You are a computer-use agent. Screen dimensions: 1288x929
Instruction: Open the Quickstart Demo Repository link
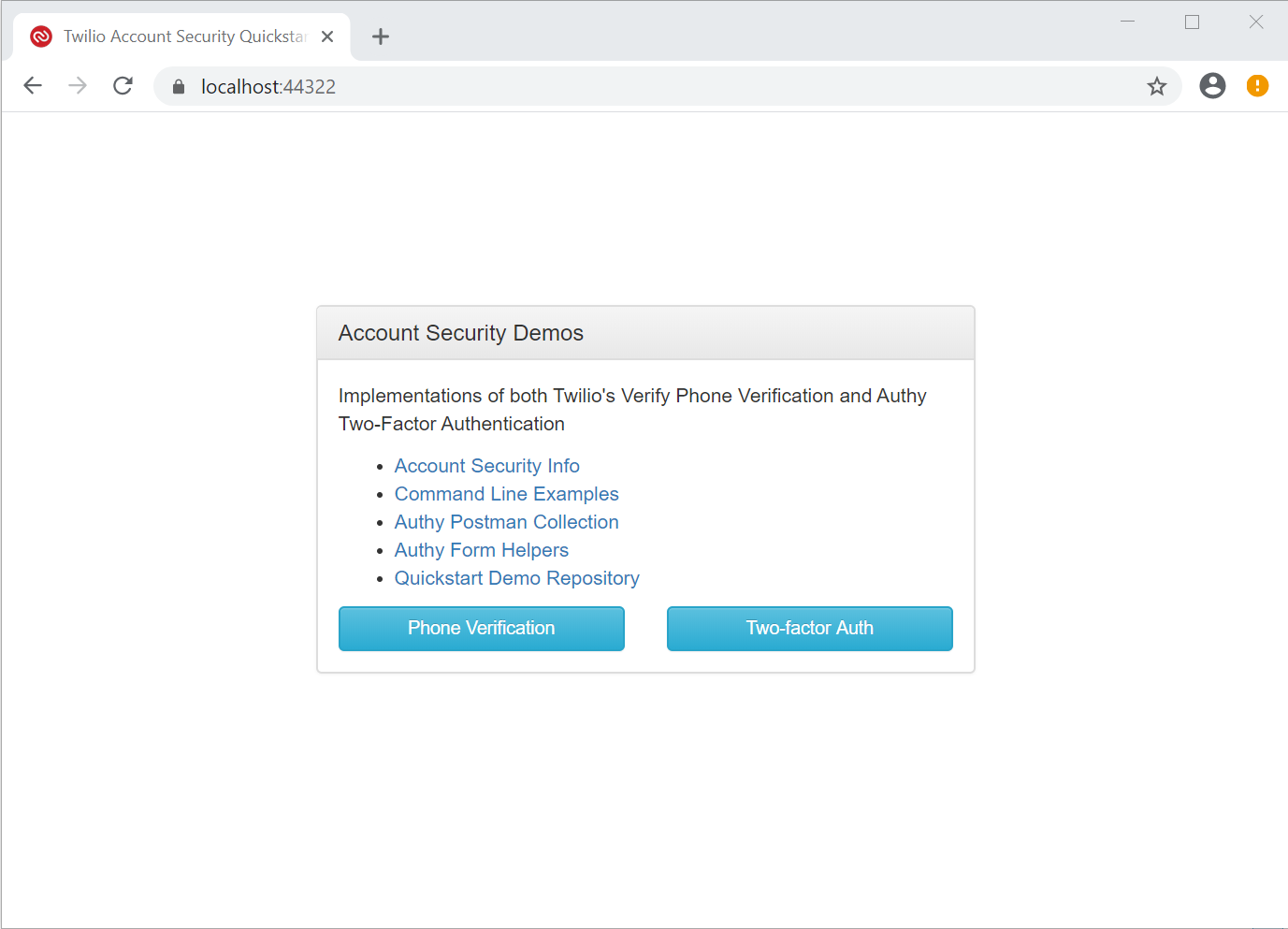coord(516,578)
